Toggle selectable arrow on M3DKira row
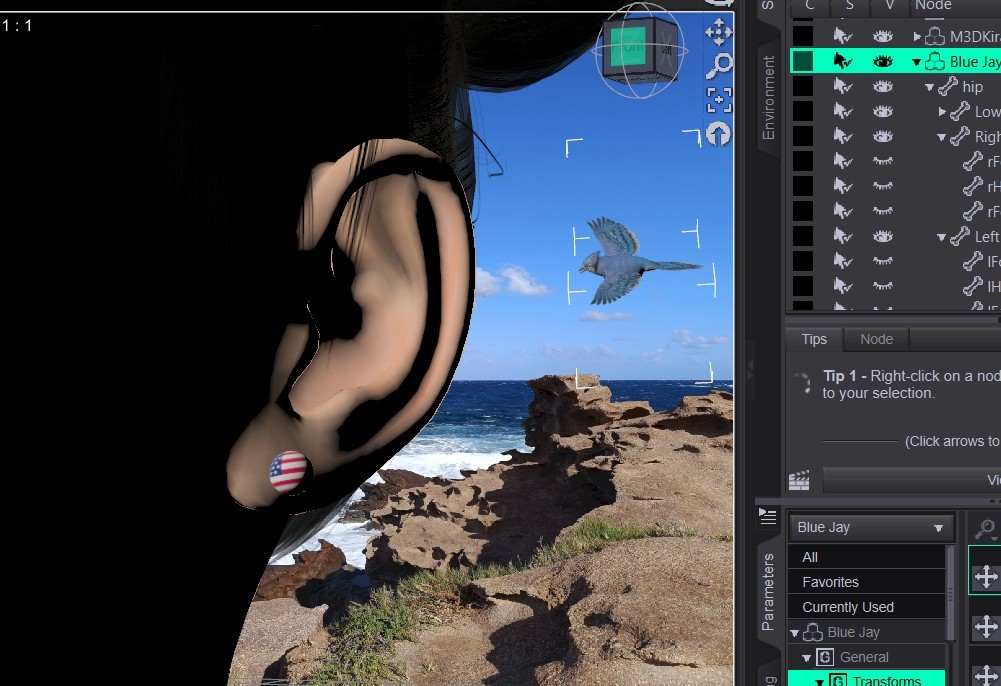This screenshot has height=686, width=1001. coord(843,36)
